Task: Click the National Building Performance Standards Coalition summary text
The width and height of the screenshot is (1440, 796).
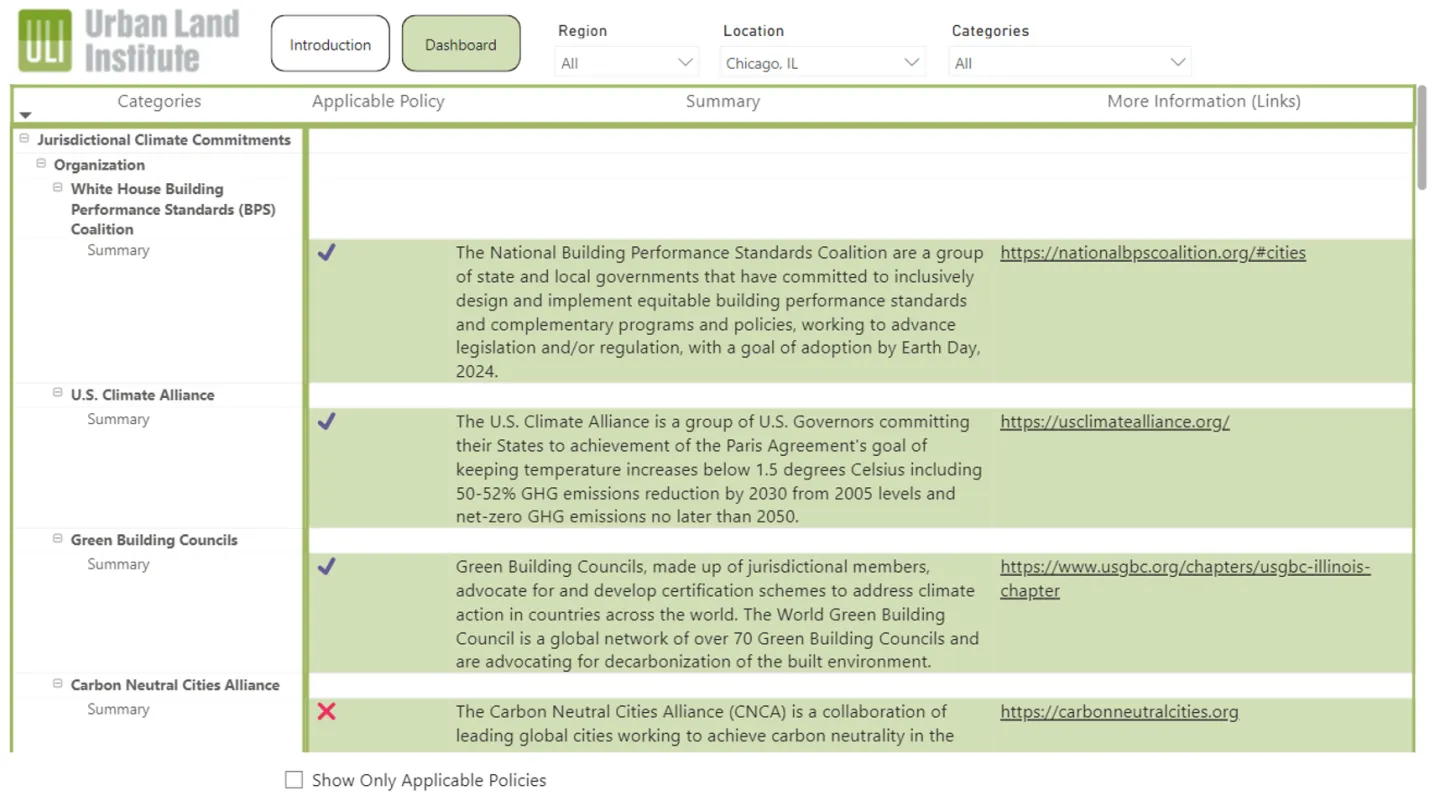Action: coord(720,312)
